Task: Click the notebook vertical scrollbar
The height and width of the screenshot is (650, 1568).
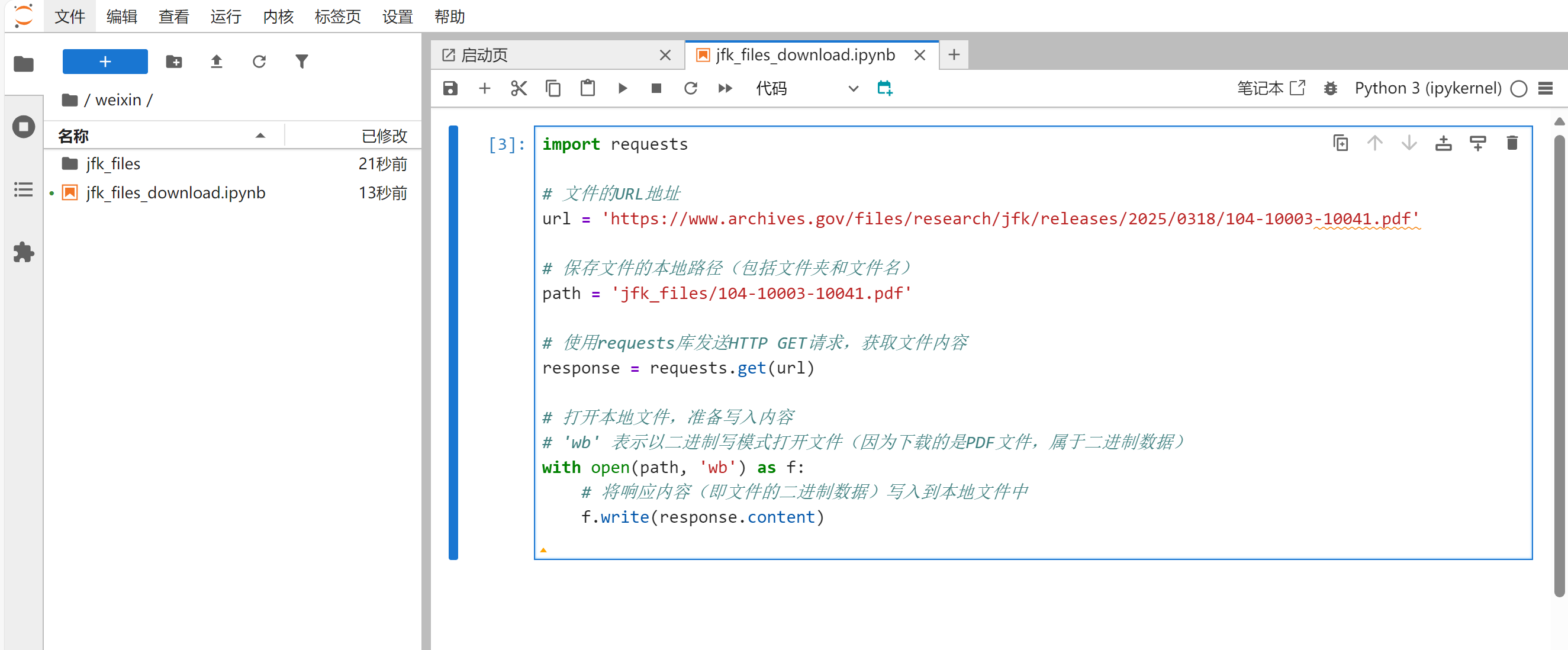Action: pos(1560,365)
